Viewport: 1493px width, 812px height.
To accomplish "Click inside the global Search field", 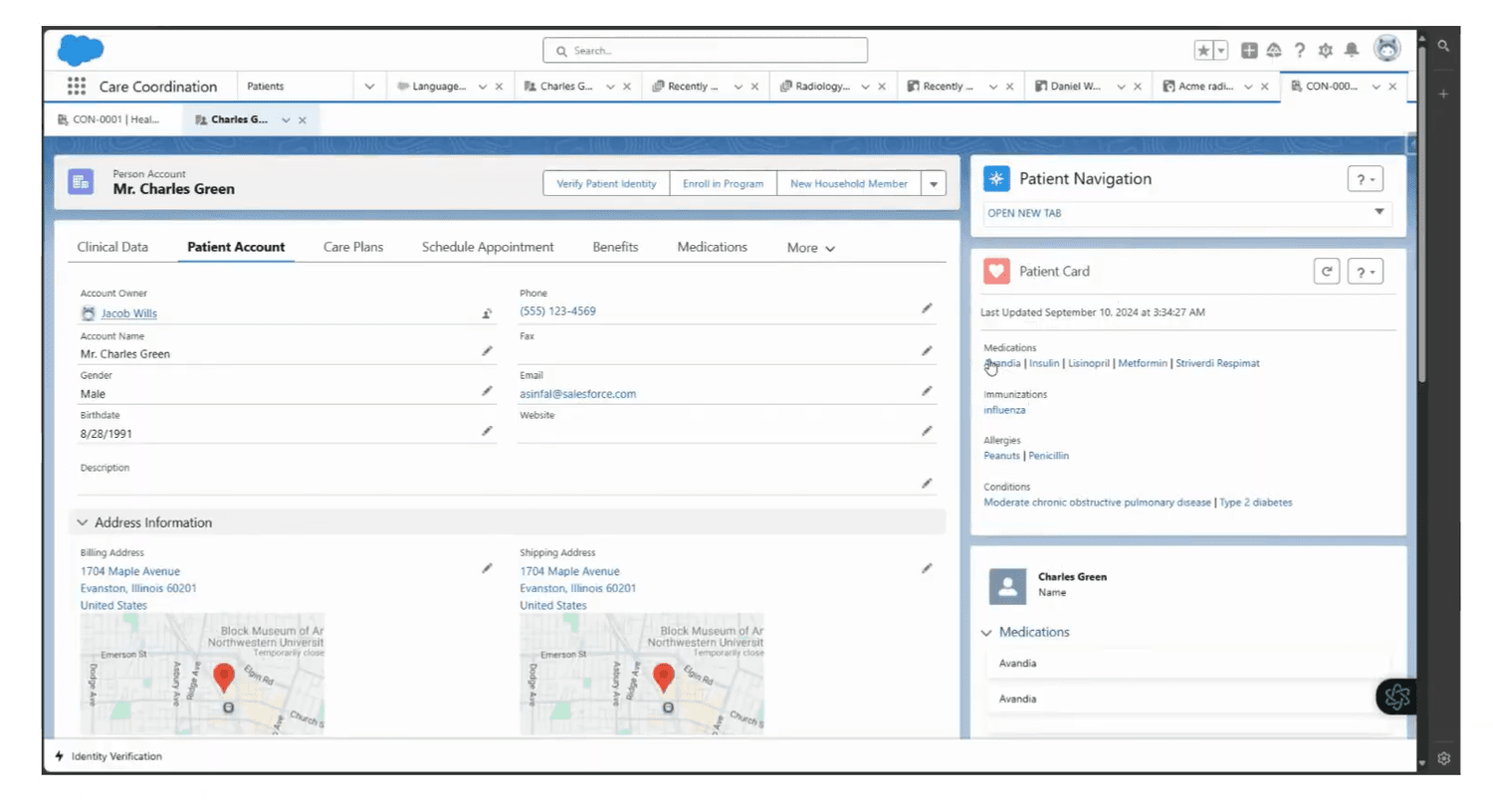I will click(x=704, y=50).
